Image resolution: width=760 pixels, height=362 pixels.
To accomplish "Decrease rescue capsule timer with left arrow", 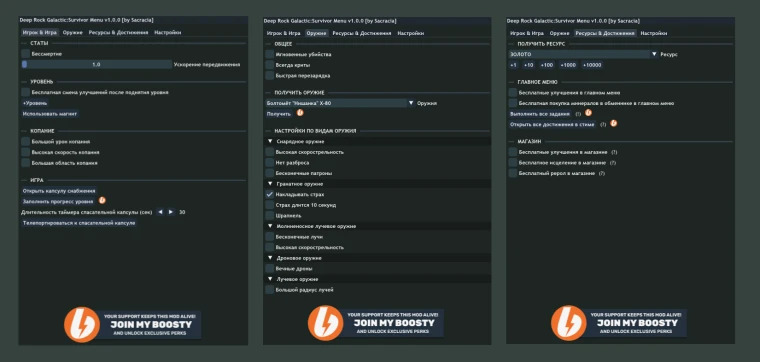I will click(160, 212).
